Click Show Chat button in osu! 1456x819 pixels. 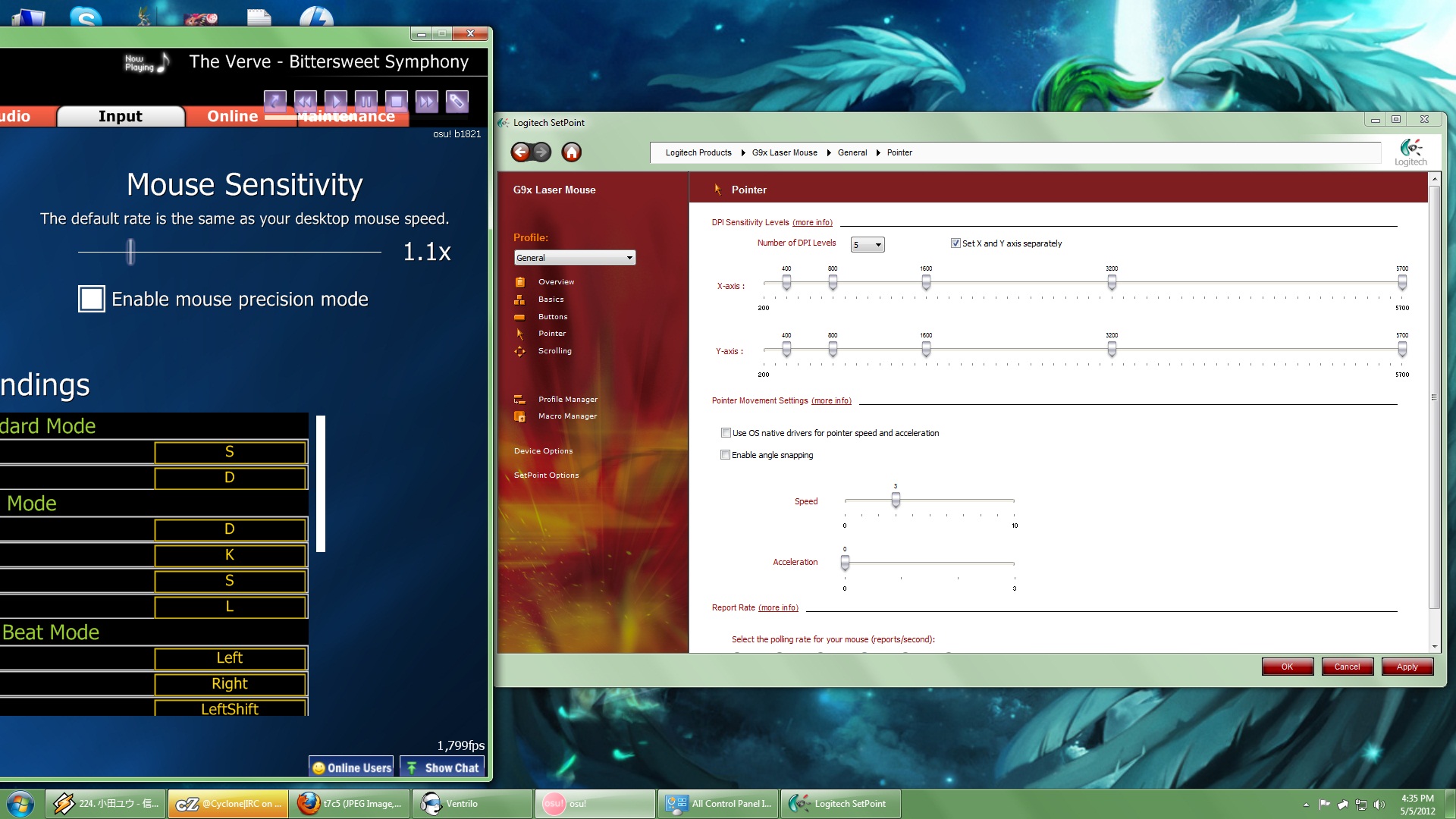point(442,767)
